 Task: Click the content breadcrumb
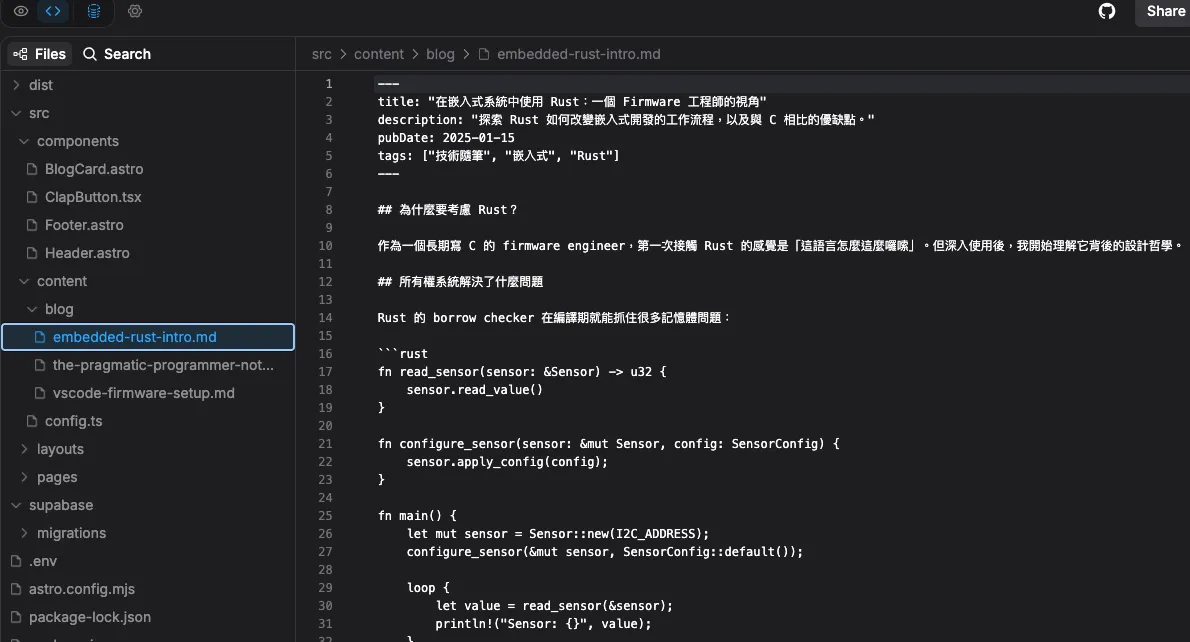[x=379, y=55]
